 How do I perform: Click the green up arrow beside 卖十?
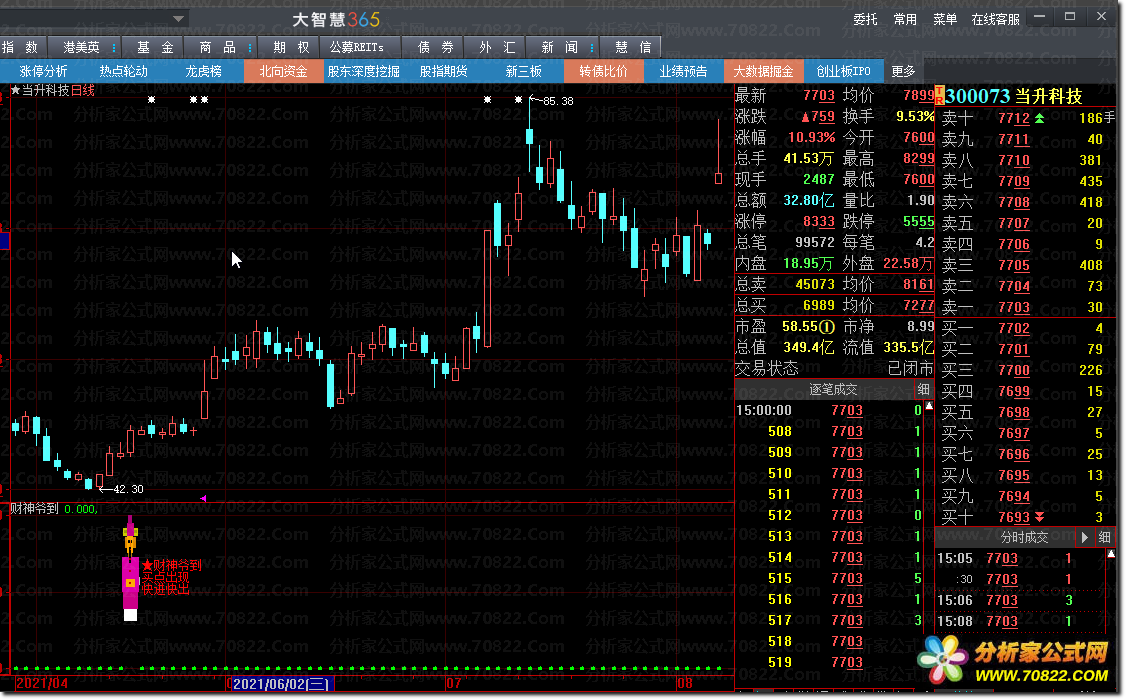(x=1039, y=118)
